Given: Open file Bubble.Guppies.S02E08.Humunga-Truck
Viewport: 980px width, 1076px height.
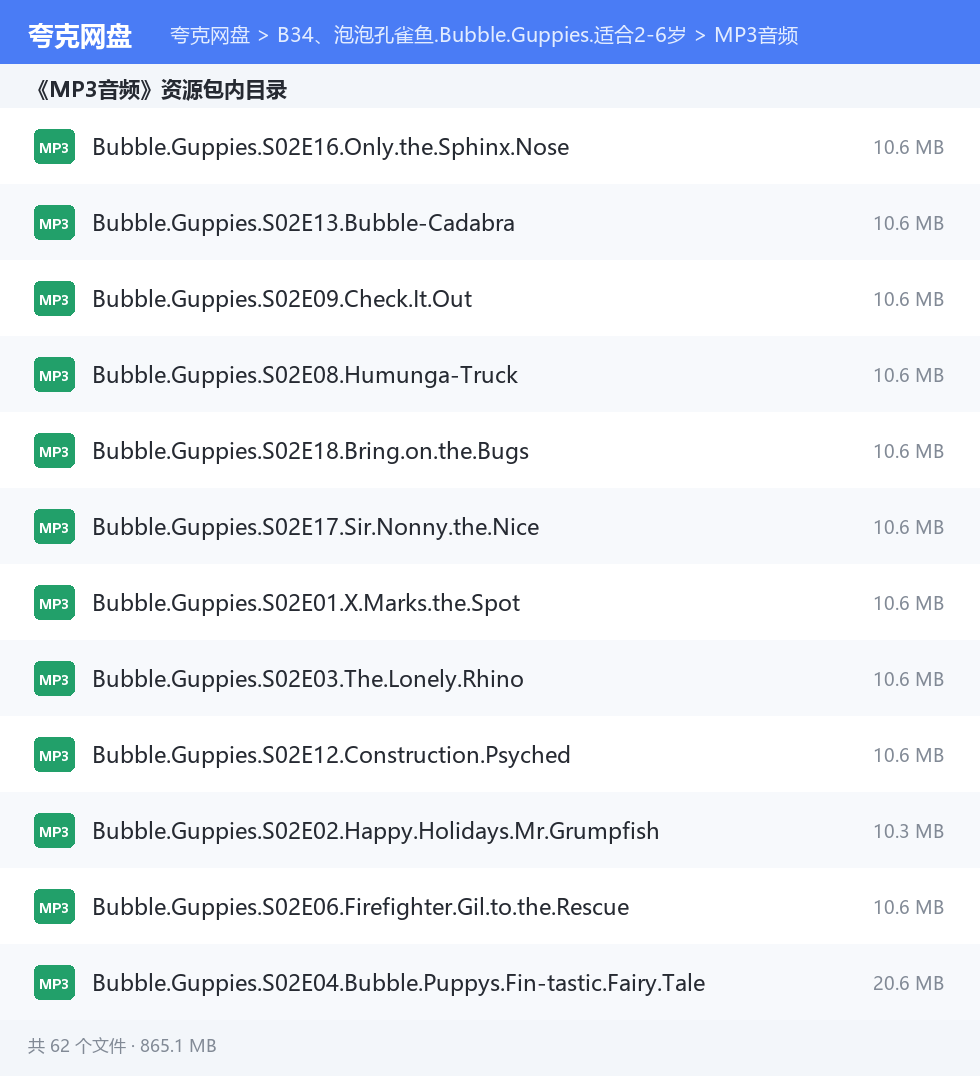Looking at the screenshot, I should click(305, 375).
